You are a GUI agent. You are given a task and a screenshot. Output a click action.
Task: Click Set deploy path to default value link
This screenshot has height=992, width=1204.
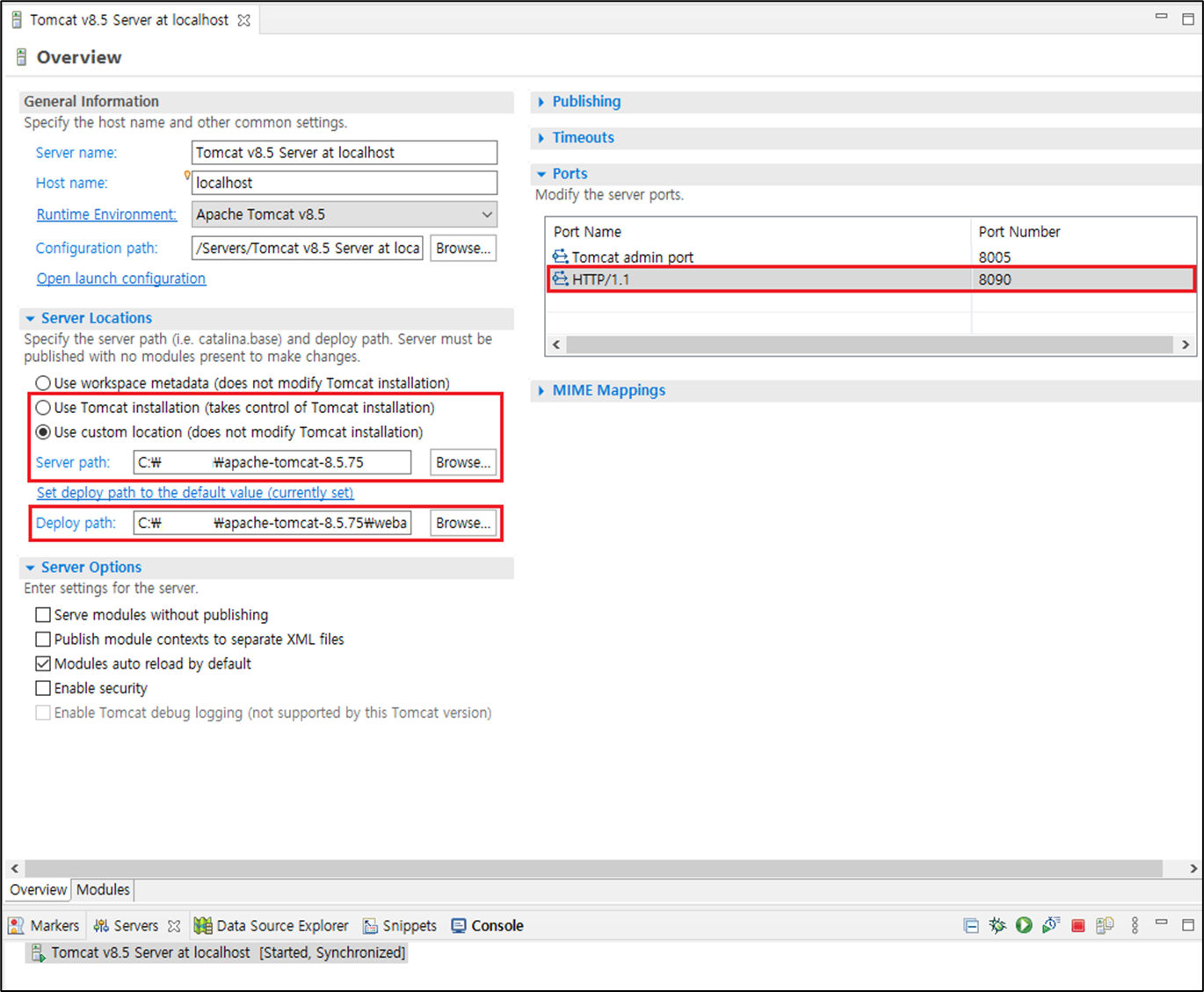(x=195, y=493)
